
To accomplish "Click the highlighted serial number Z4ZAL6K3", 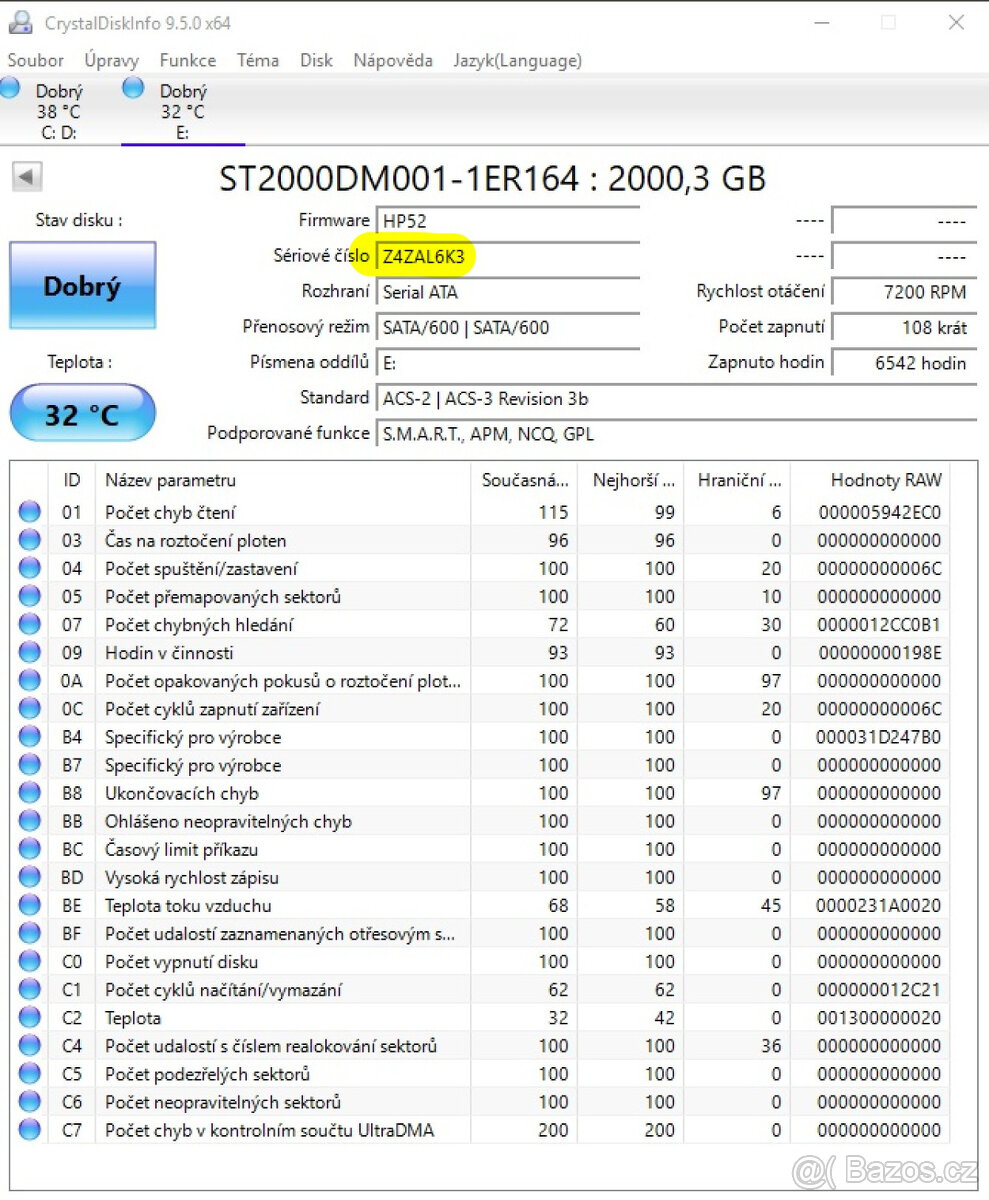I will 424,256.
